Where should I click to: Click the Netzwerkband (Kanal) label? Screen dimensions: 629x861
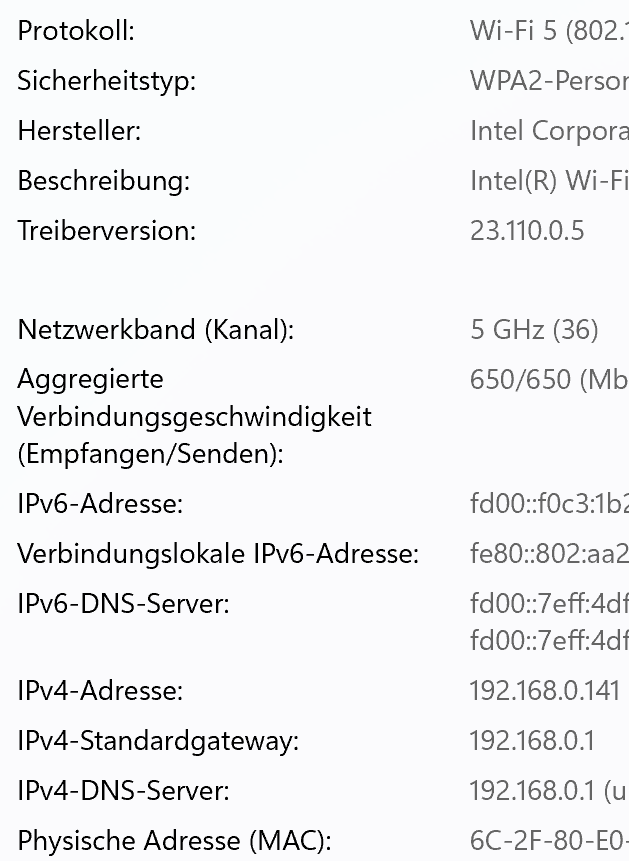coord(156,330)
